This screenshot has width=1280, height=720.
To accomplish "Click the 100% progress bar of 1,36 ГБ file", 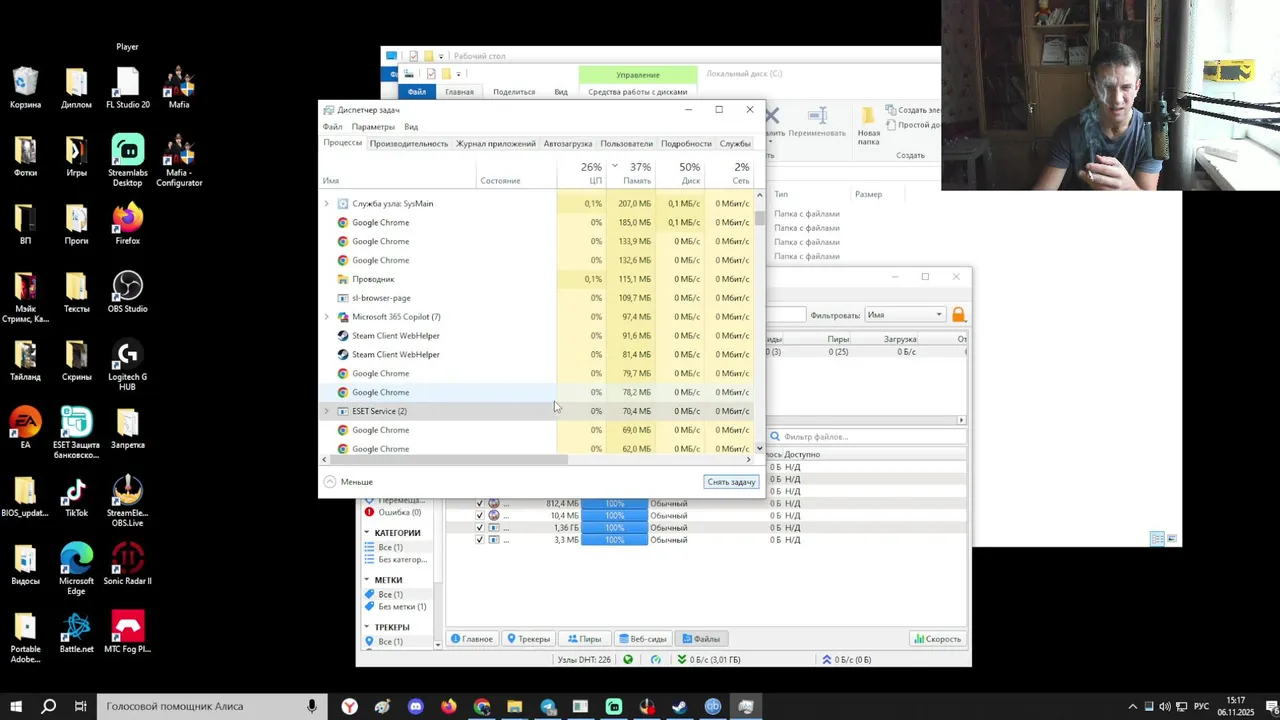I will click(614, 527).
